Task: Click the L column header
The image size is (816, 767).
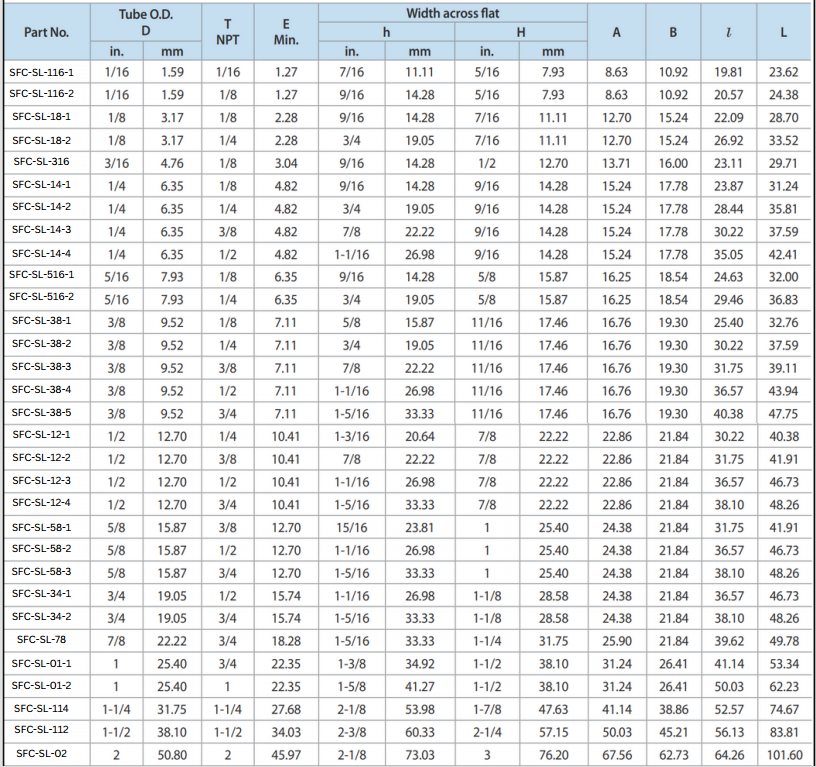Action: [x=783, y=32]
